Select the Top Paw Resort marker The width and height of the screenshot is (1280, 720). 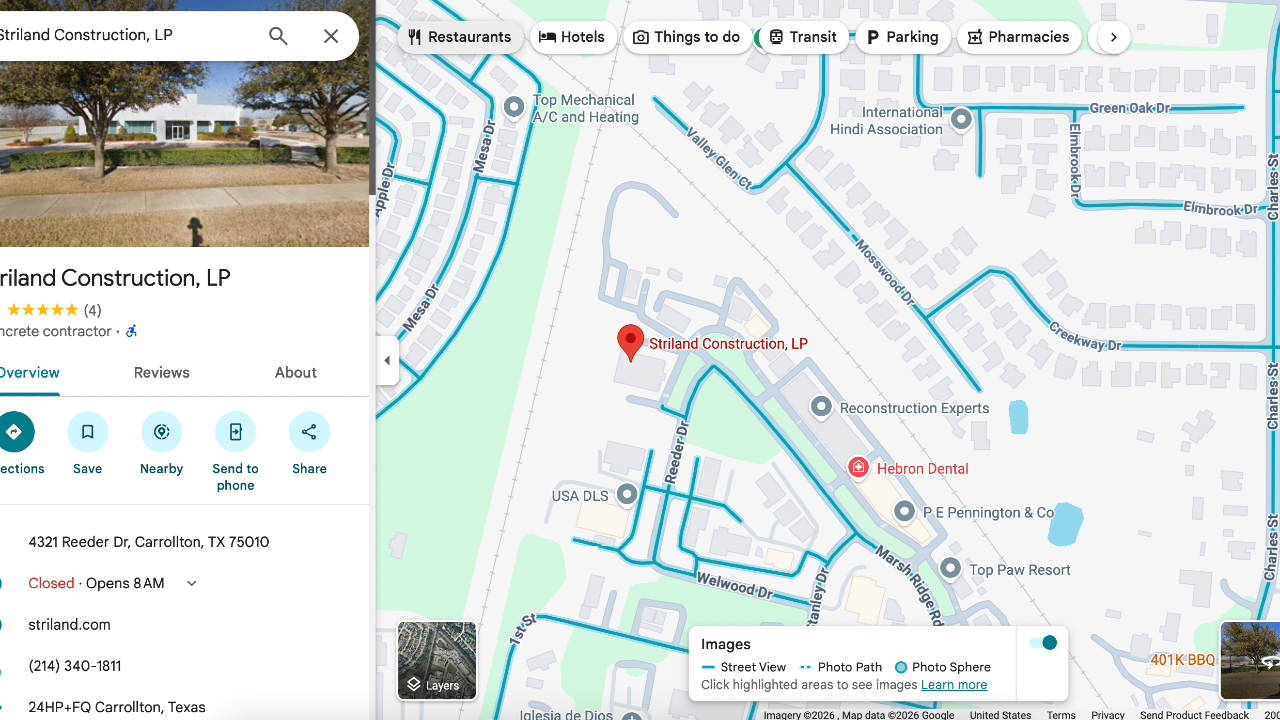pyautogui.click(x=950, y=569)
